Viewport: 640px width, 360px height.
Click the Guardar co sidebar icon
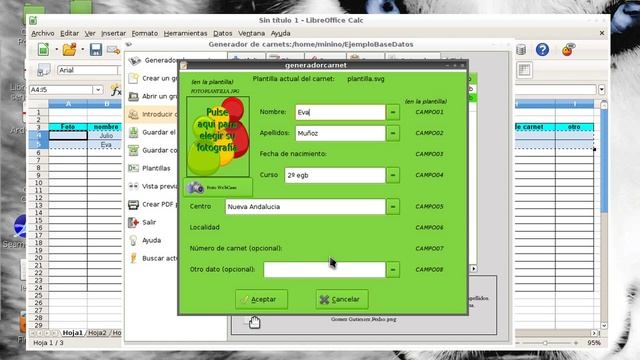pos(133,150)
